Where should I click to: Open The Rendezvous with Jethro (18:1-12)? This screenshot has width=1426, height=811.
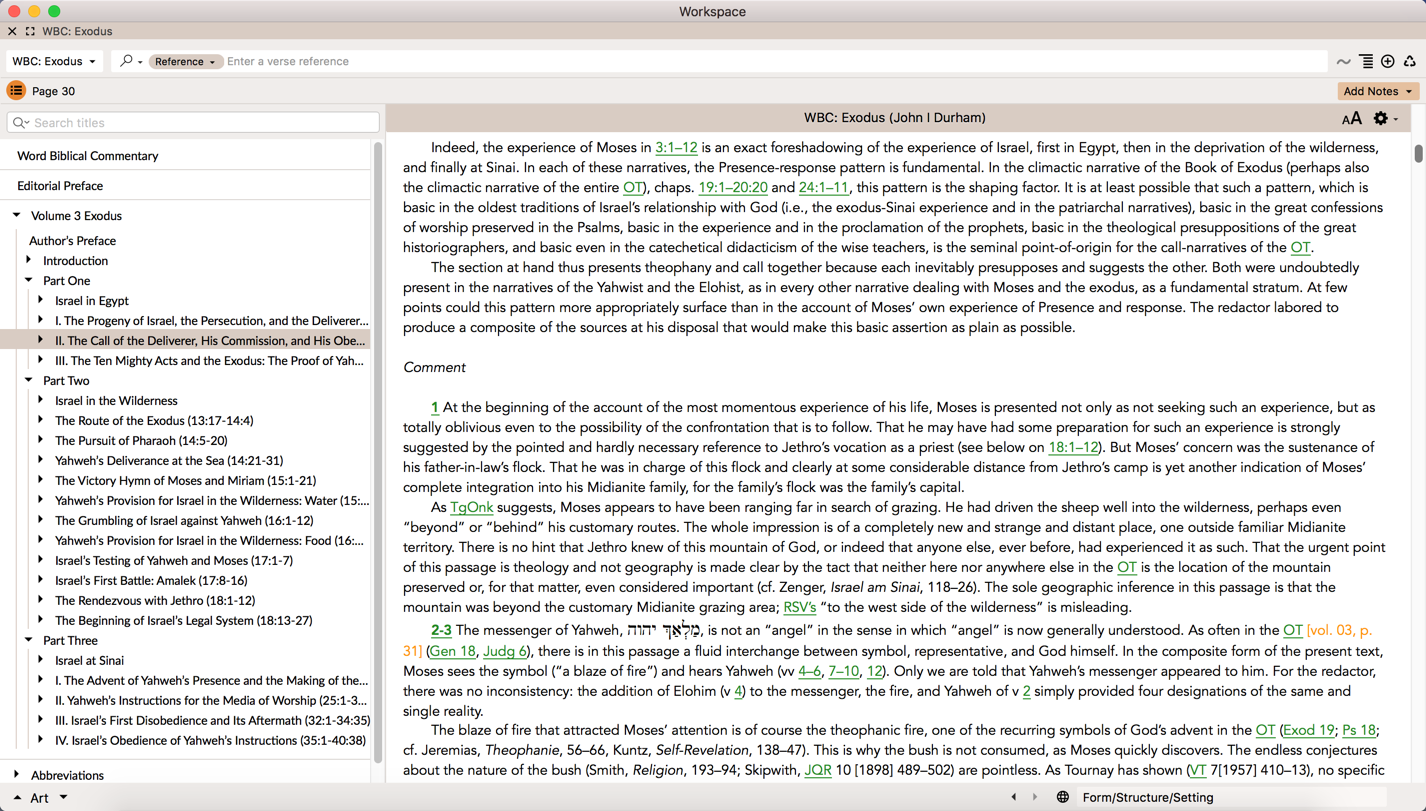[x=155, y=601]
